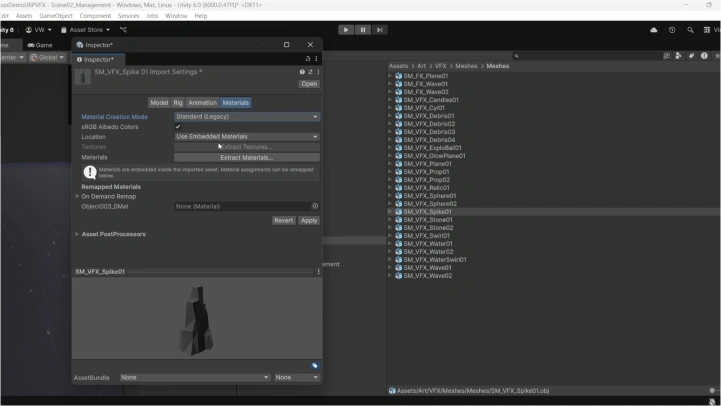Select SM_VFX_GlowPlane01 in the mesh list

[434, 156]
